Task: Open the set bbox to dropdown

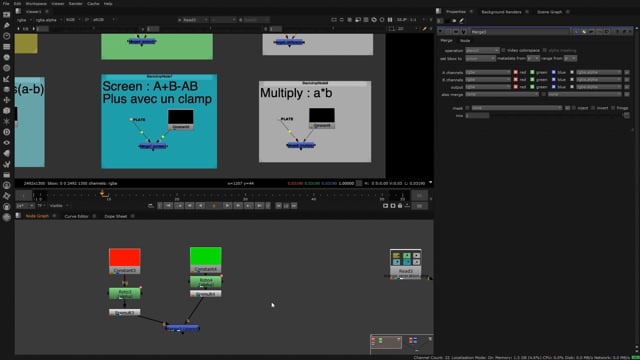Action: click(480, 58)
